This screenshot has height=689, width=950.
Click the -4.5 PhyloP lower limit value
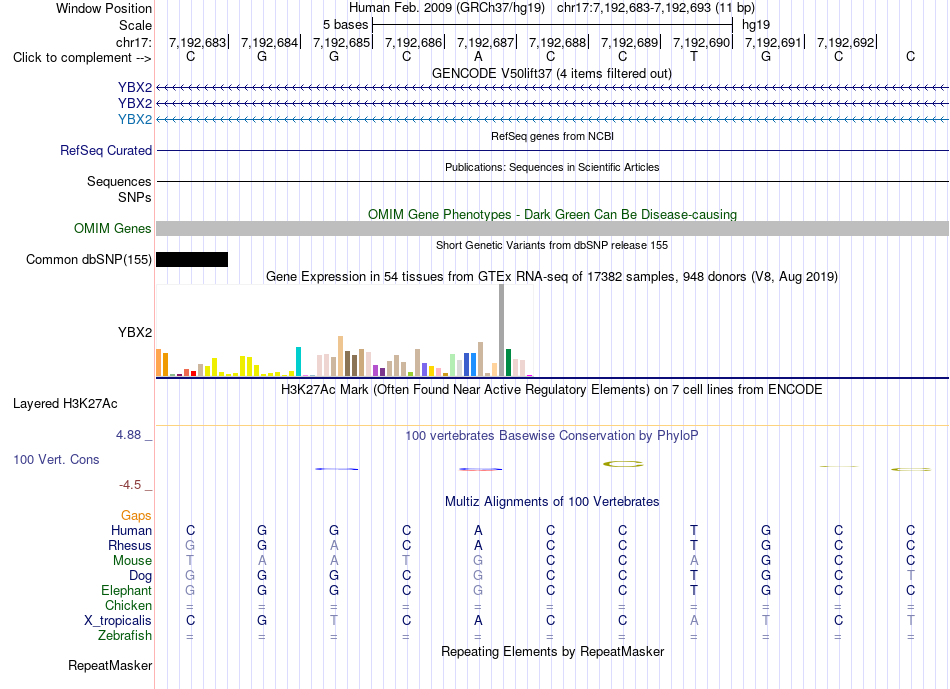tap(130, 485)
